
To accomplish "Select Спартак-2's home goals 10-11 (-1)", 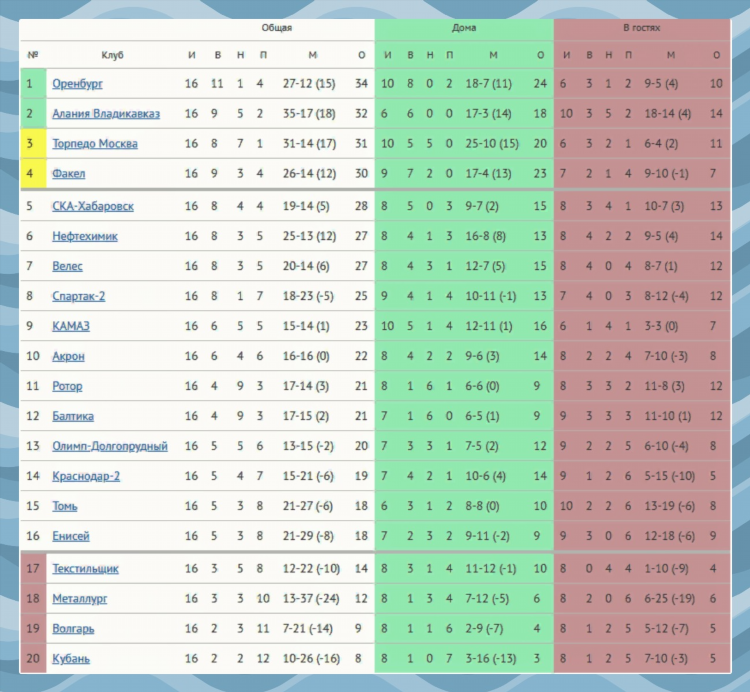I will 491,296.
